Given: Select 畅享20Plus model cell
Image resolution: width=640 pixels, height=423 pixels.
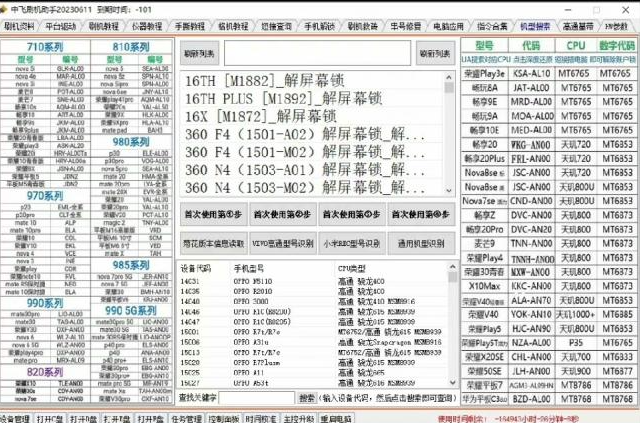Looking at the screenshot, I should pos(484,158).
